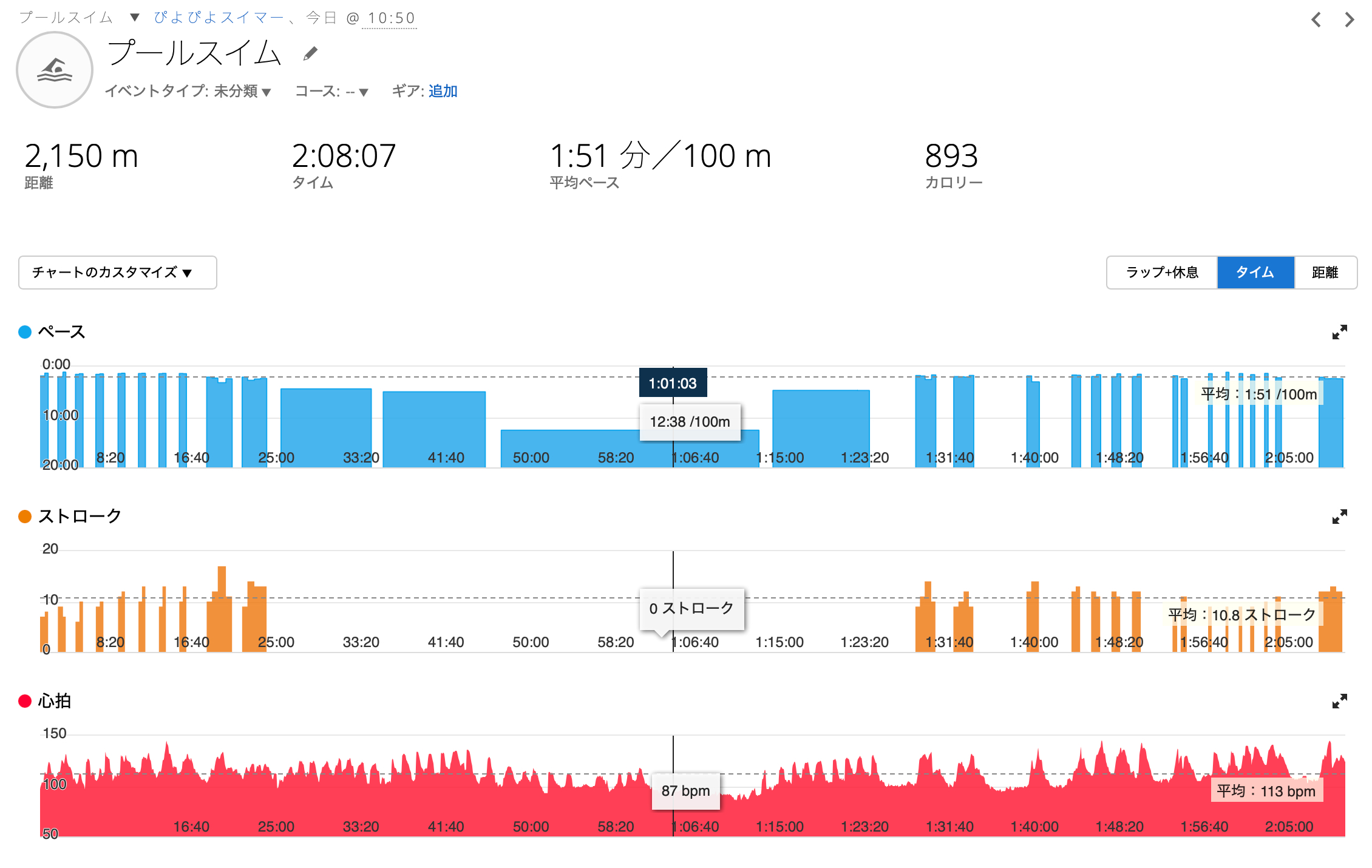
Task: Click the blue ペース legend dot
Action: (x=25, y=332)
